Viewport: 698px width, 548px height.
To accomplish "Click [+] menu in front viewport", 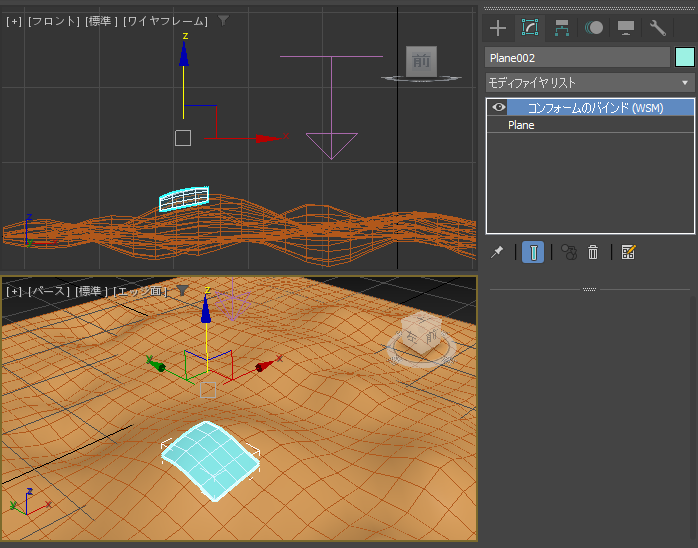I will (14, 21).
